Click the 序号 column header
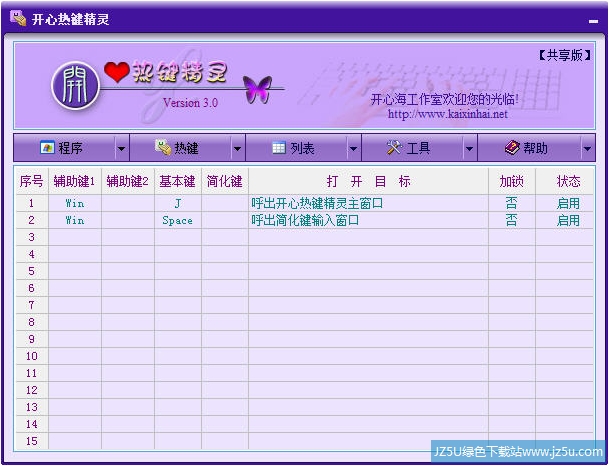The height and width of the screenshot is (466, 609). pyautogui.click(x=31, y=181)
